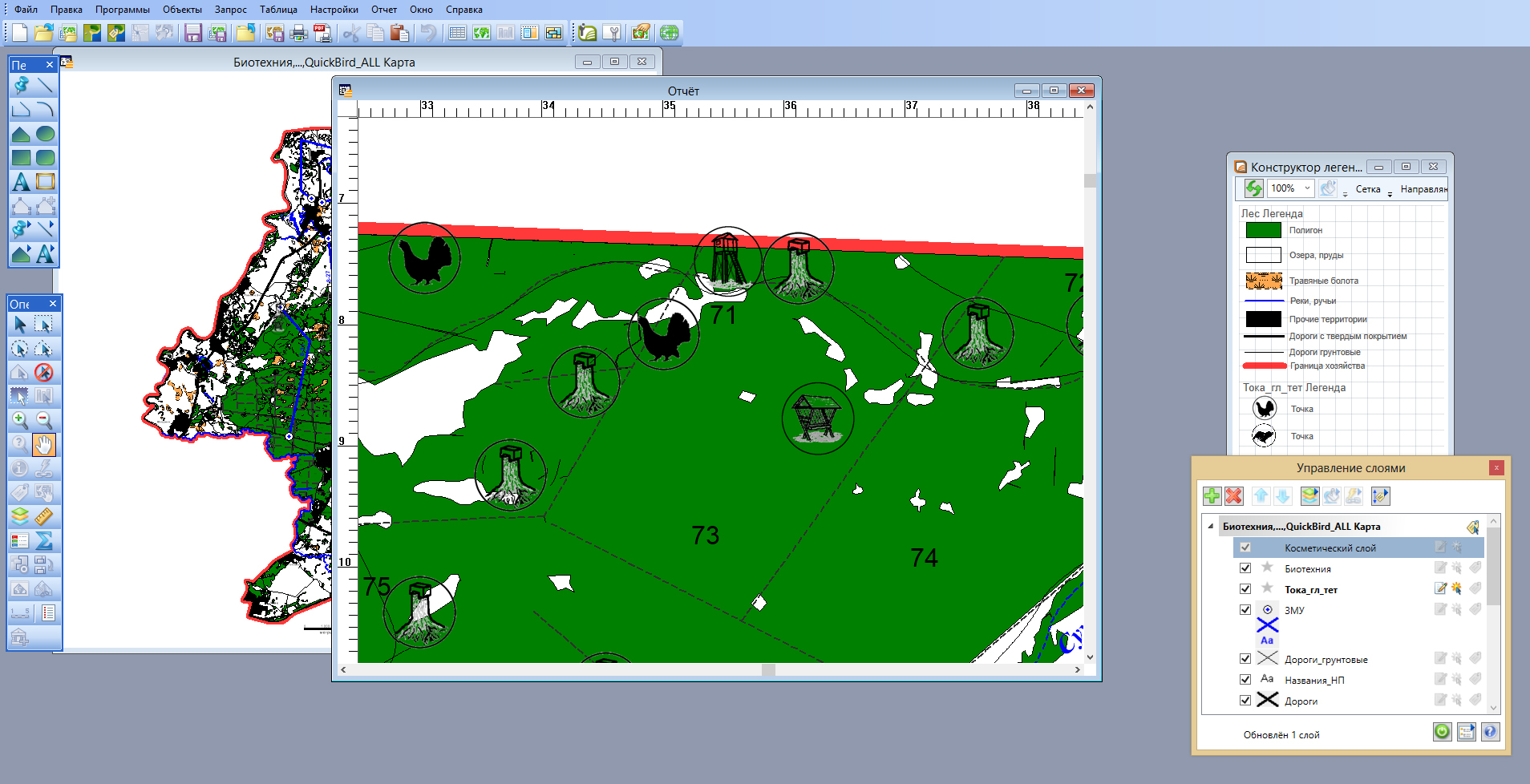Click the feeder symbol on the Отчёт map
The image size is (1530, 784).
point(818,418)
